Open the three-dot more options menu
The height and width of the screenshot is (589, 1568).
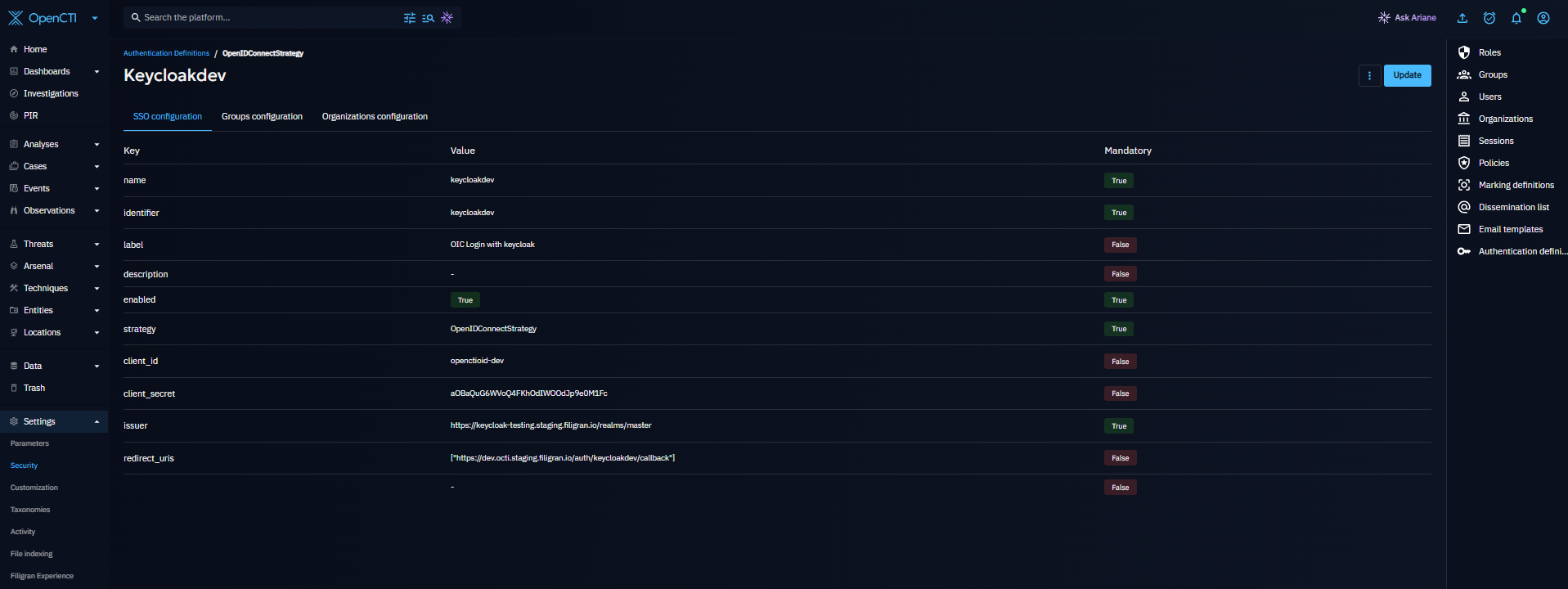click(x=1369, y=75)
